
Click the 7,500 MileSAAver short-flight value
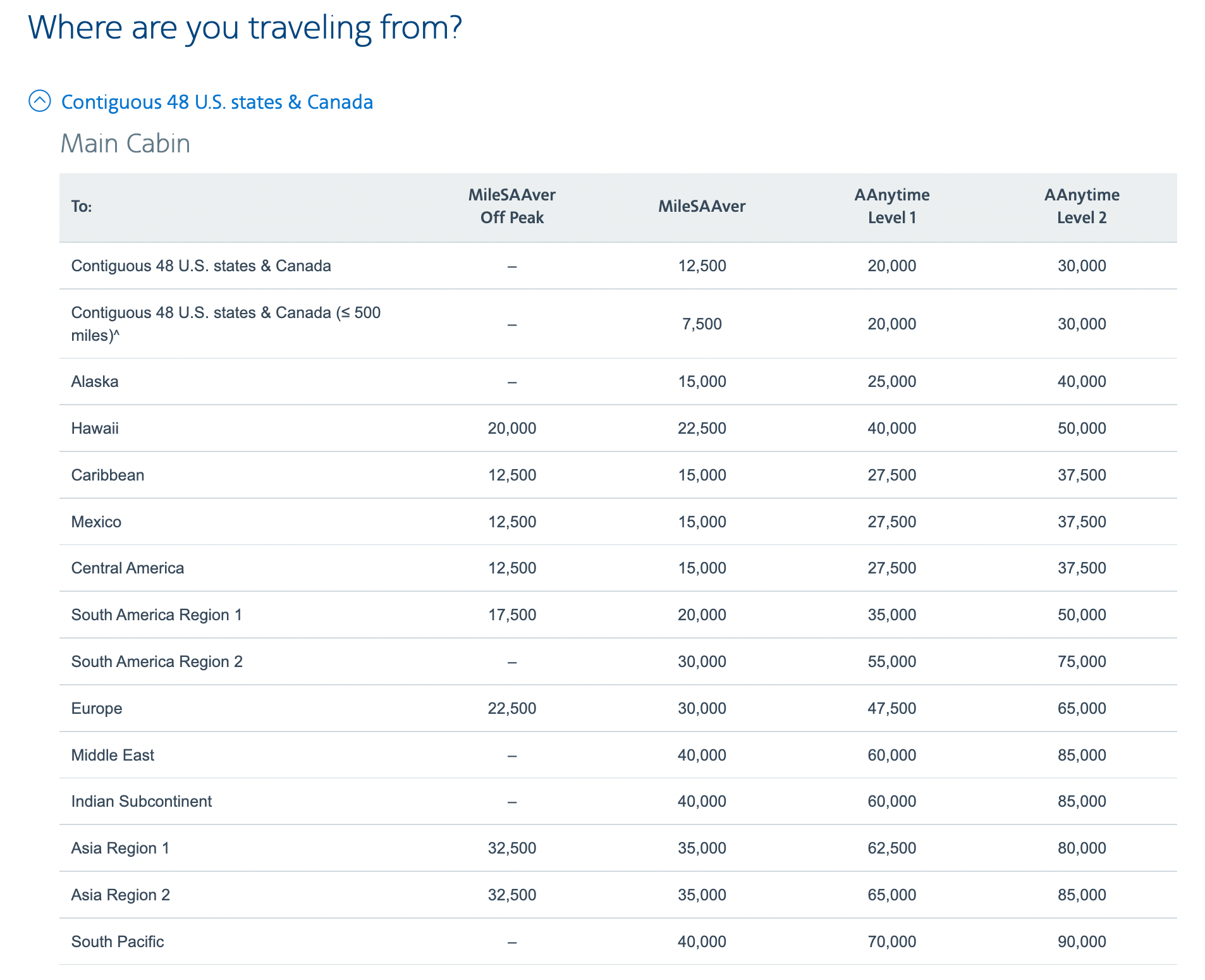702,324
